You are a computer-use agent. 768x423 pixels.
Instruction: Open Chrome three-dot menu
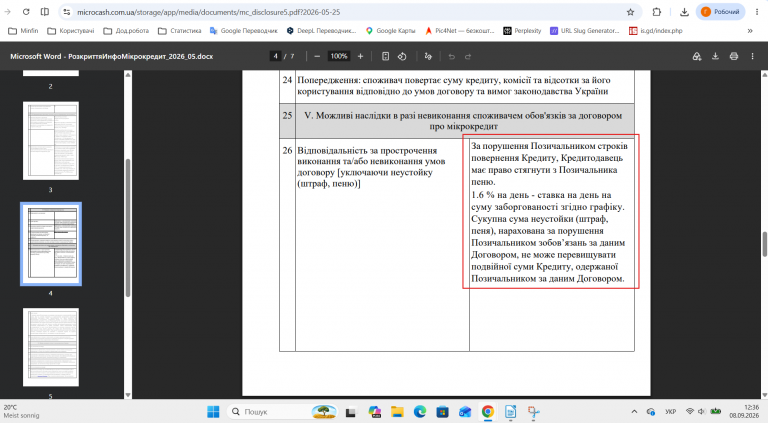click(x=757, y=12)
